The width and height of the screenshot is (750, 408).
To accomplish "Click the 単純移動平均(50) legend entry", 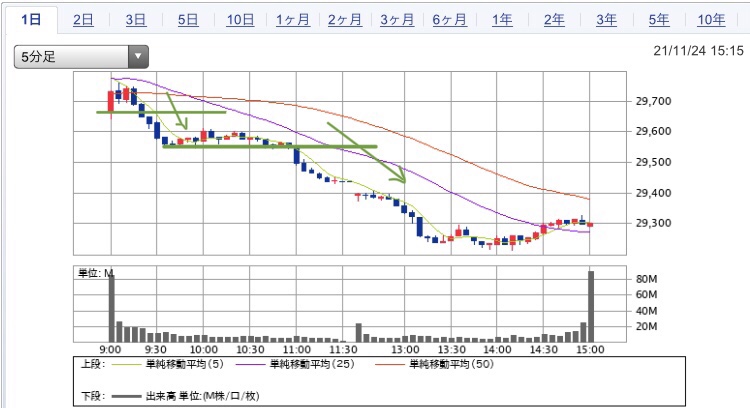I will 451,364.
